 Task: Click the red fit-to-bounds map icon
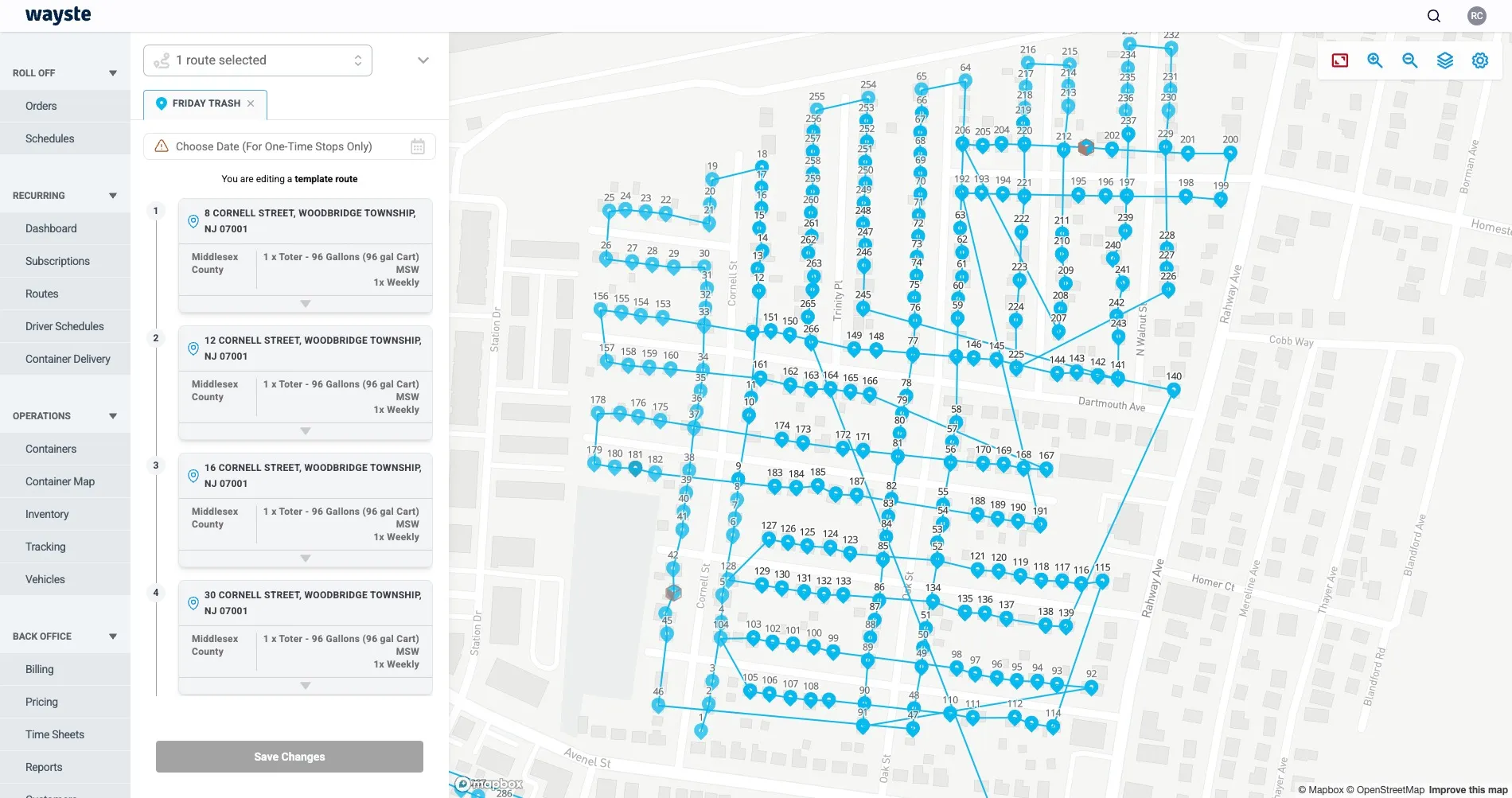click(x=1340, y=60)
